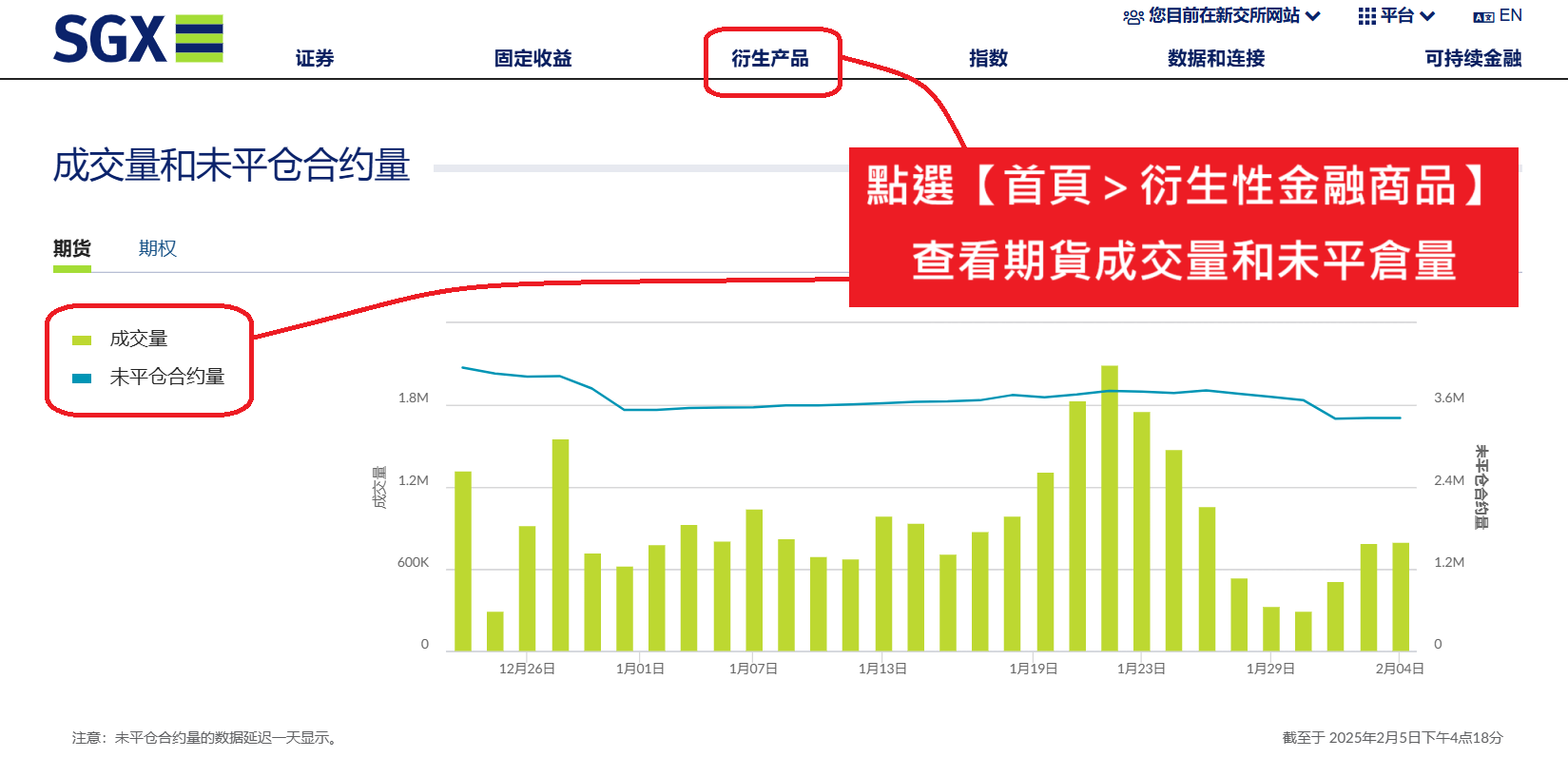Open the 衍生产品 menu
The image size is (1568, 777).
pyautogui.click(x=770, y=59)
